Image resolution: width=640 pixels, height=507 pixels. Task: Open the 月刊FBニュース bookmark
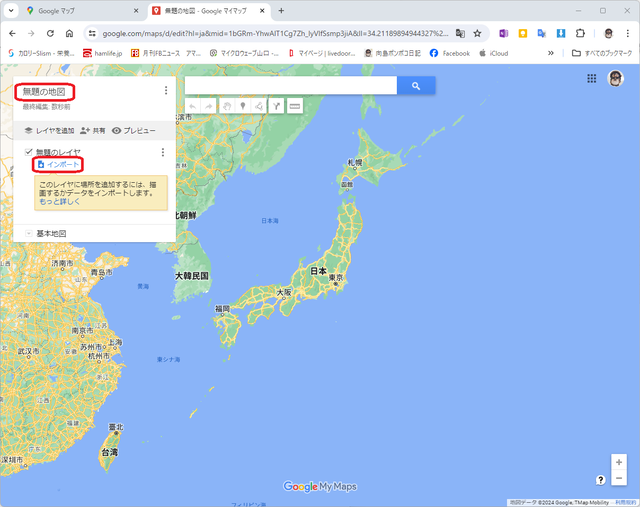point(166,53)
